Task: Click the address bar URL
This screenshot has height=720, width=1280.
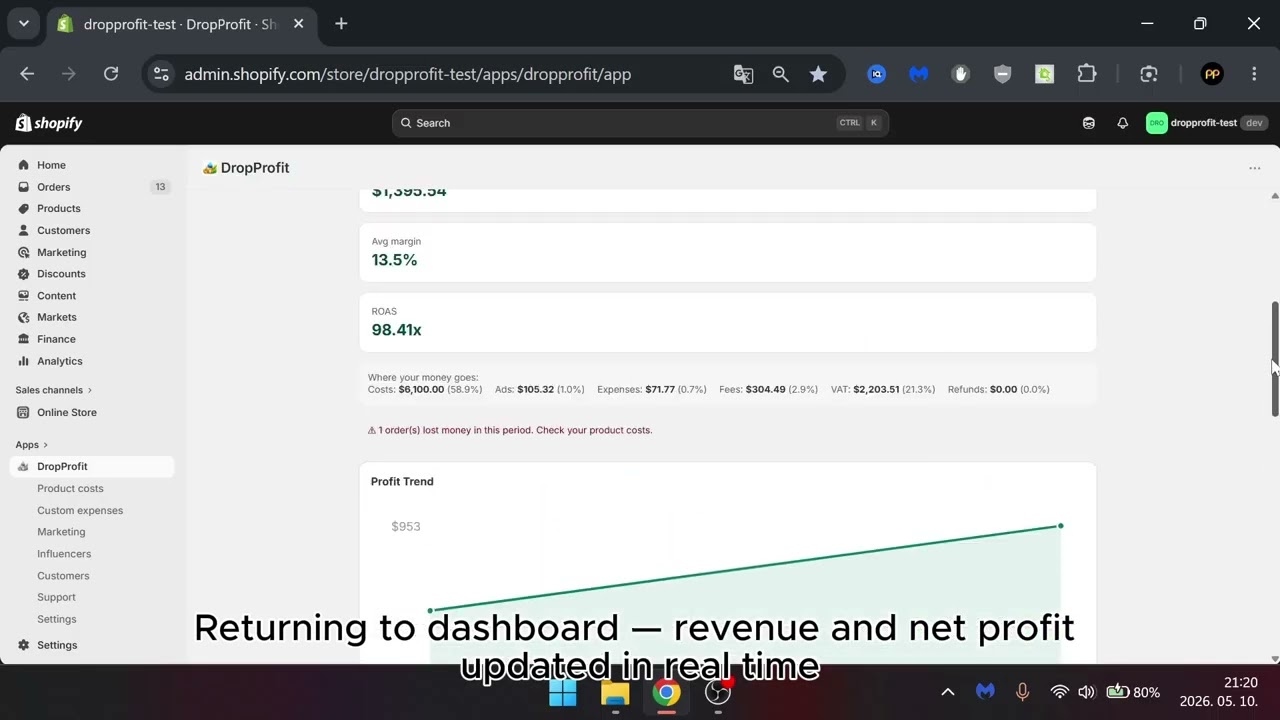Action: (x=408, y=74)
